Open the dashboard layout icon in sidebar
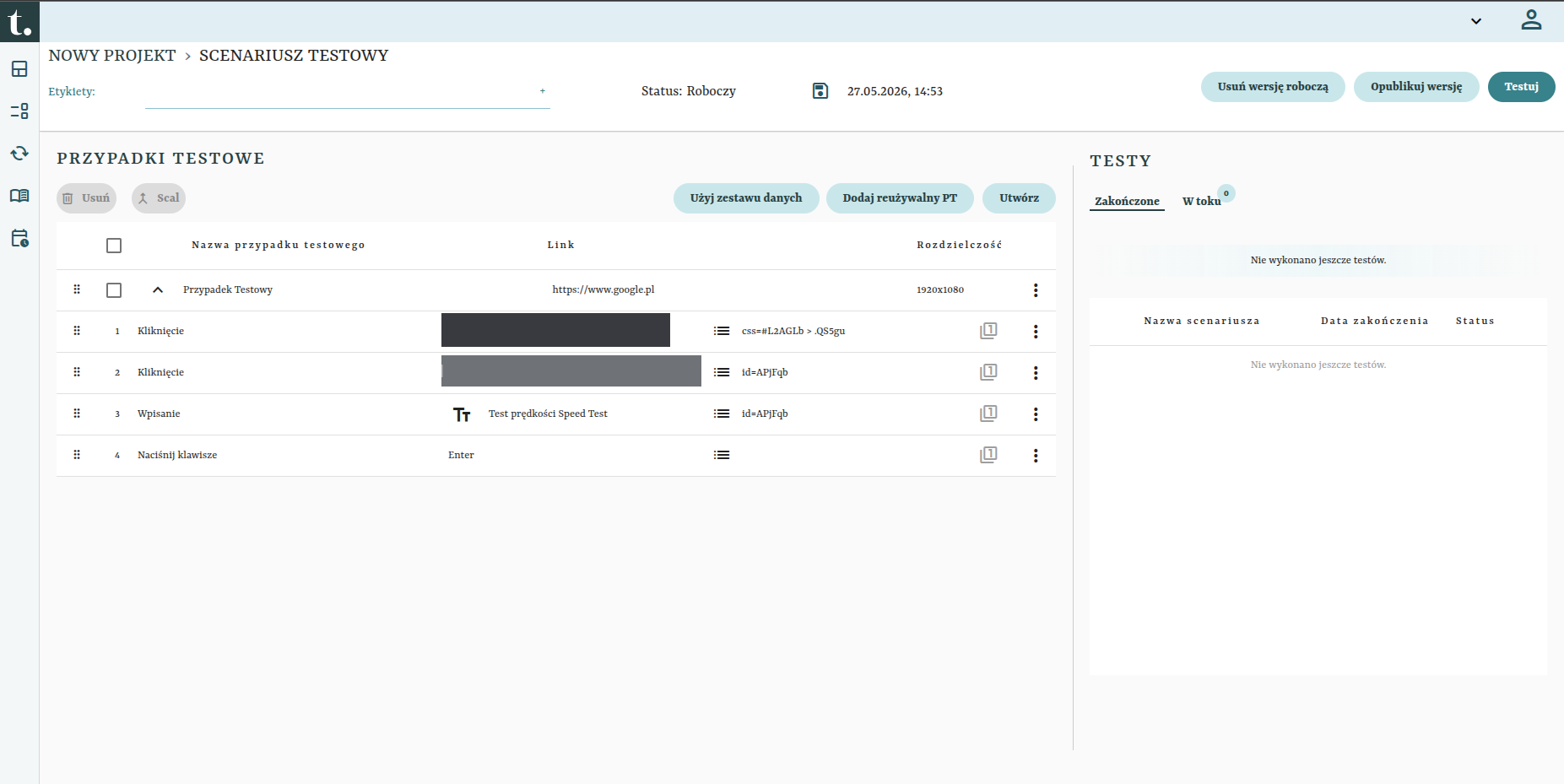The width and height of the screenshot is (1564, 784). [19, 69]
